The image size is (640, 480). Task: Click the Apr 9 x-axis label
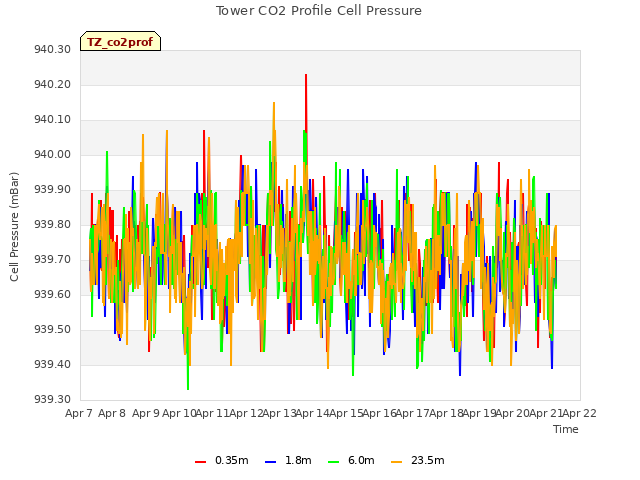pos(146,413)
